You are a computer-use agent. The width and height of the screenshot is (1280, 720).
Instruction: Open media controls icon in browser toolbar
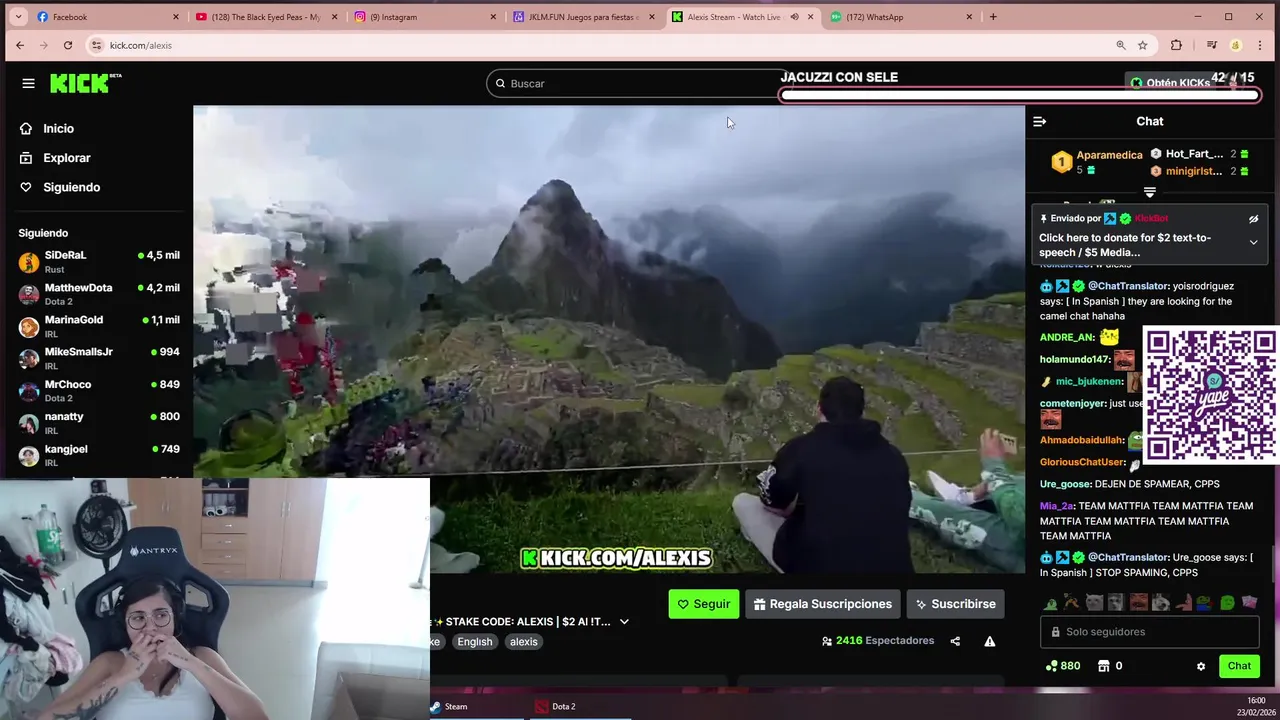1212,45
